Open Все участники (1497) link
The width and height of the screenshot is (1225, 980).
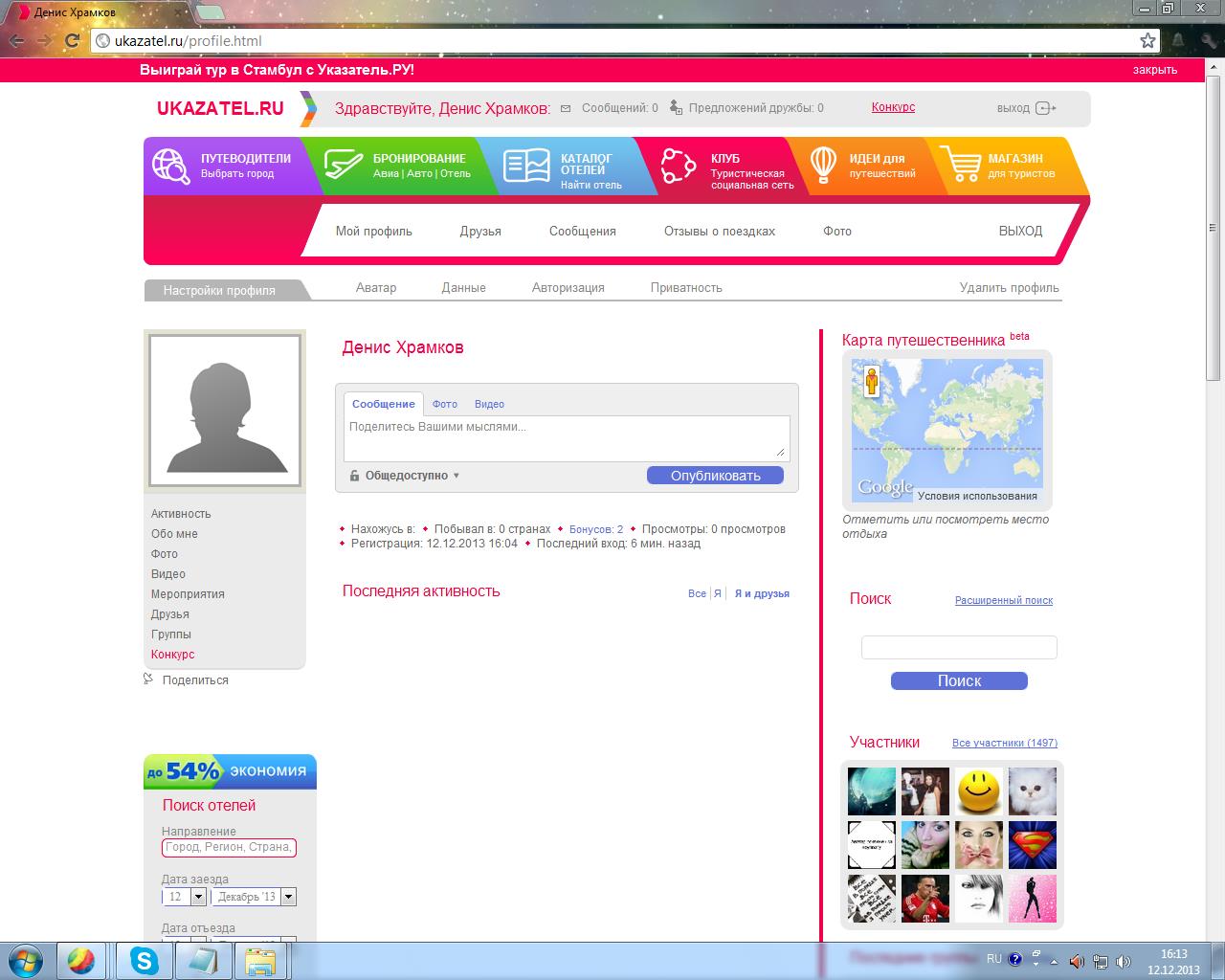[1005, 743]
